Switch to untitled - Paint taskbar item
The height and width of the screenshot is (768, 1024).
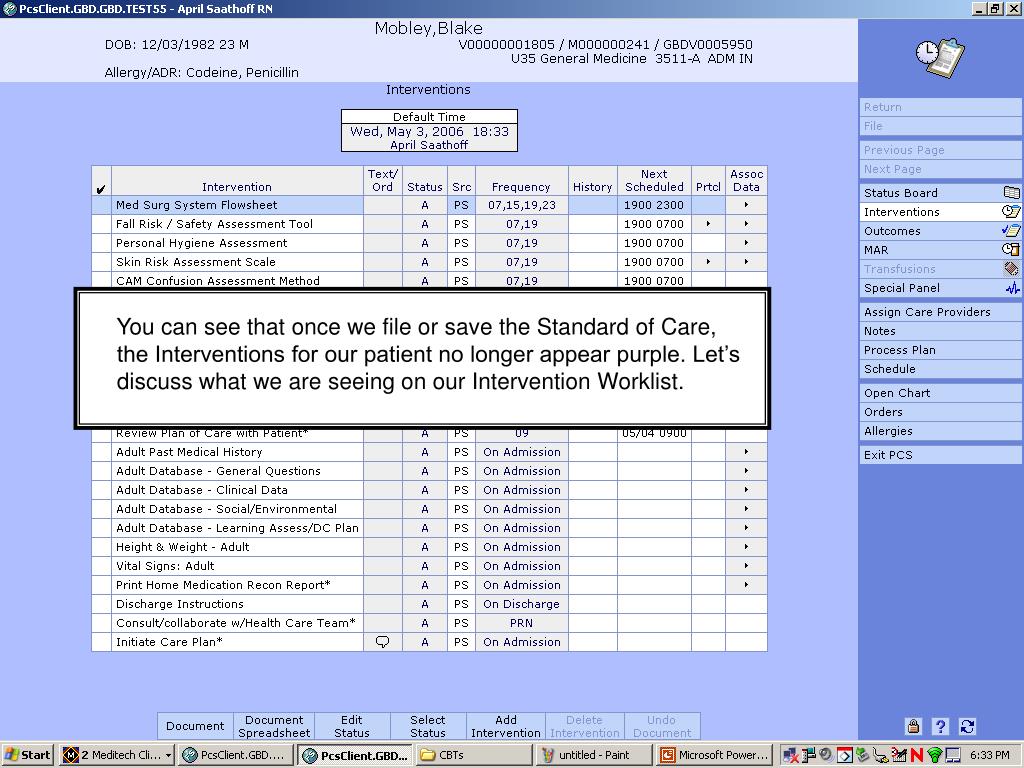pos(594,755)
